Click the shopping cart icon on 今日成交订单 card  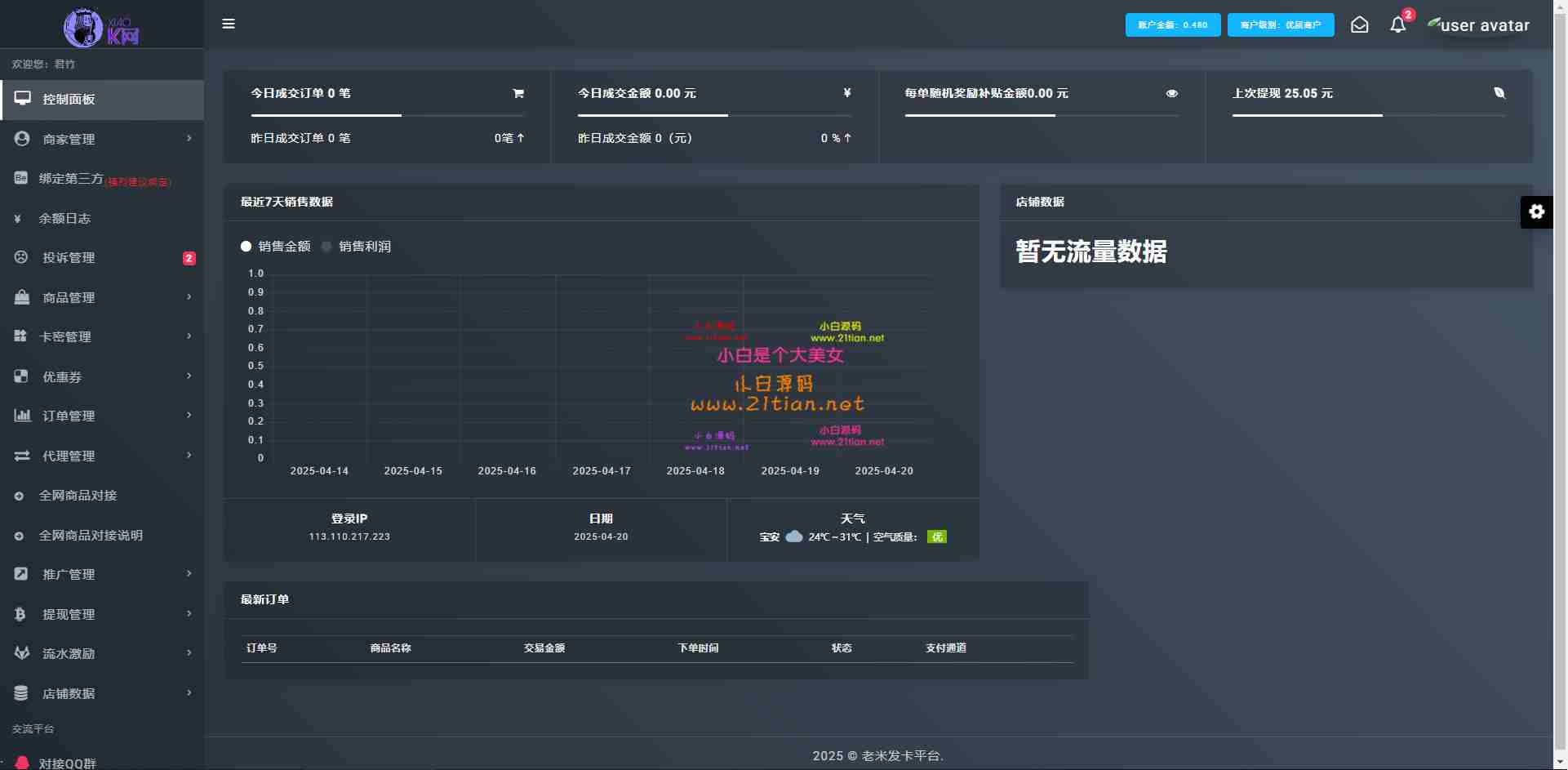click(x=518, y=93)
